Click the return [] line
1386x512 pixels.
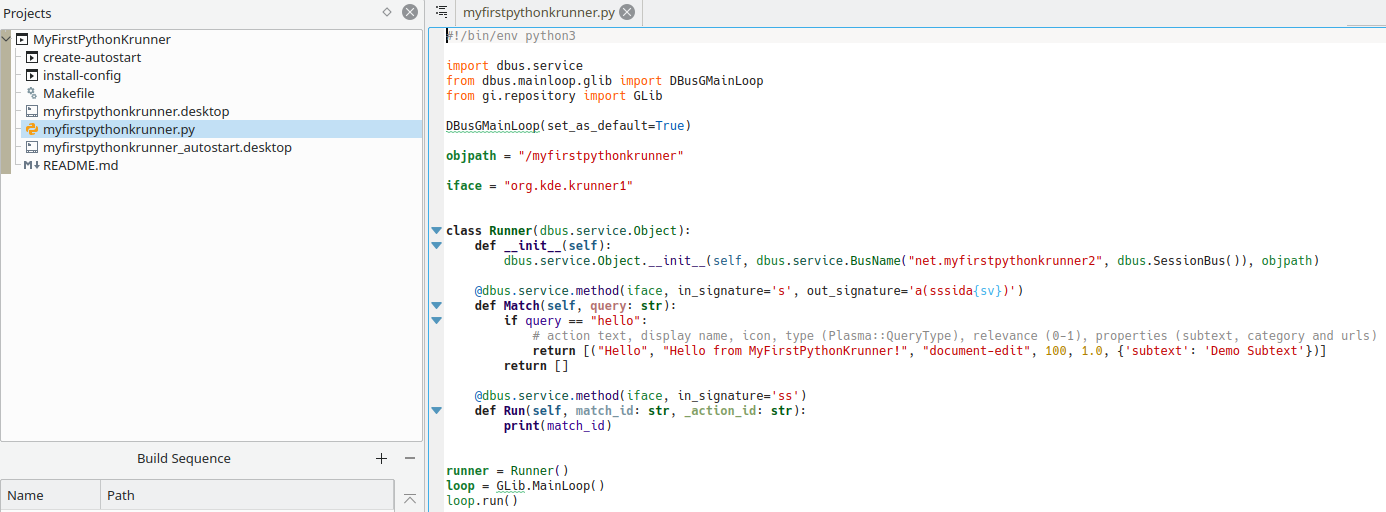point(536,366)
